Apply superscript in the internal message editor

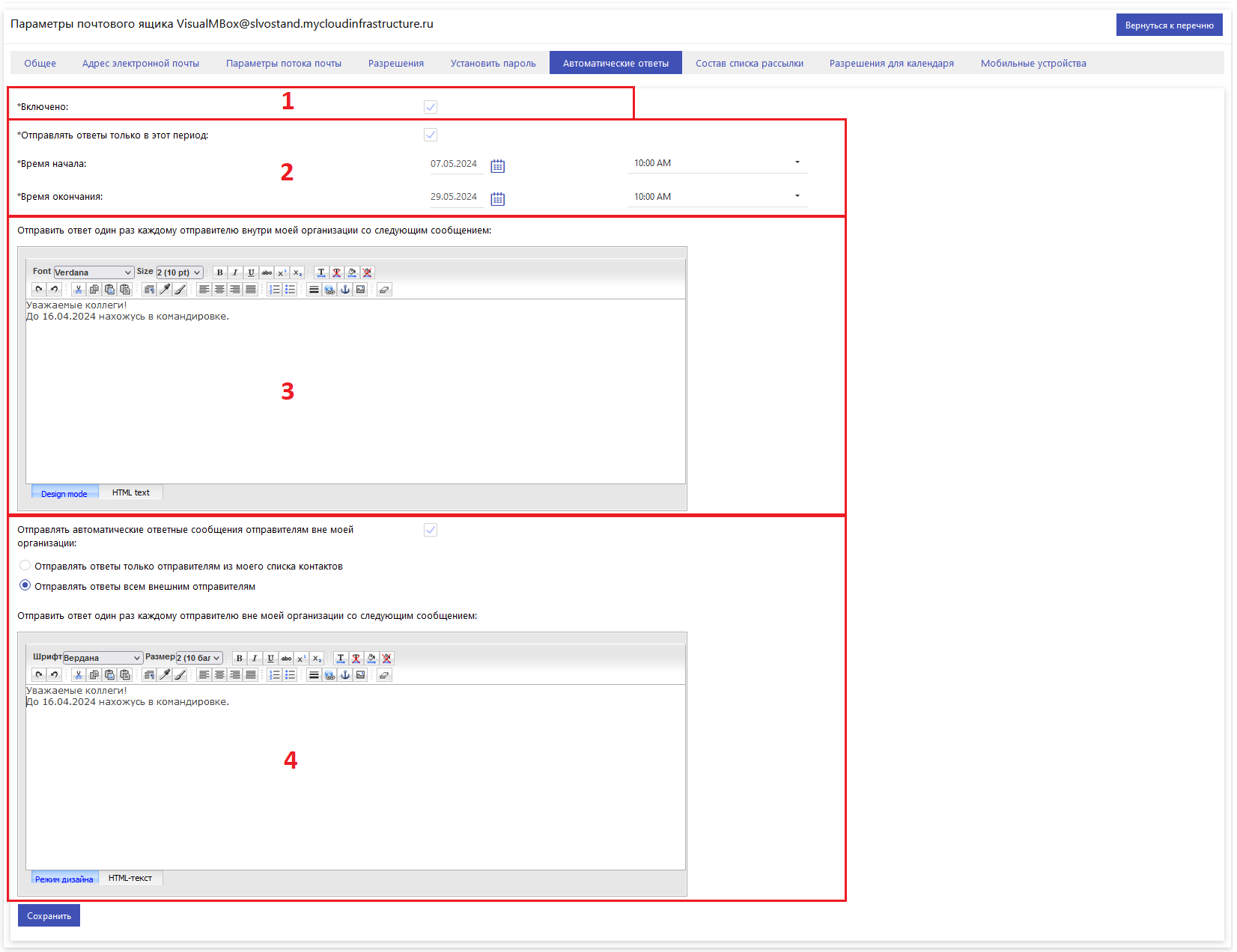(282, 272)
